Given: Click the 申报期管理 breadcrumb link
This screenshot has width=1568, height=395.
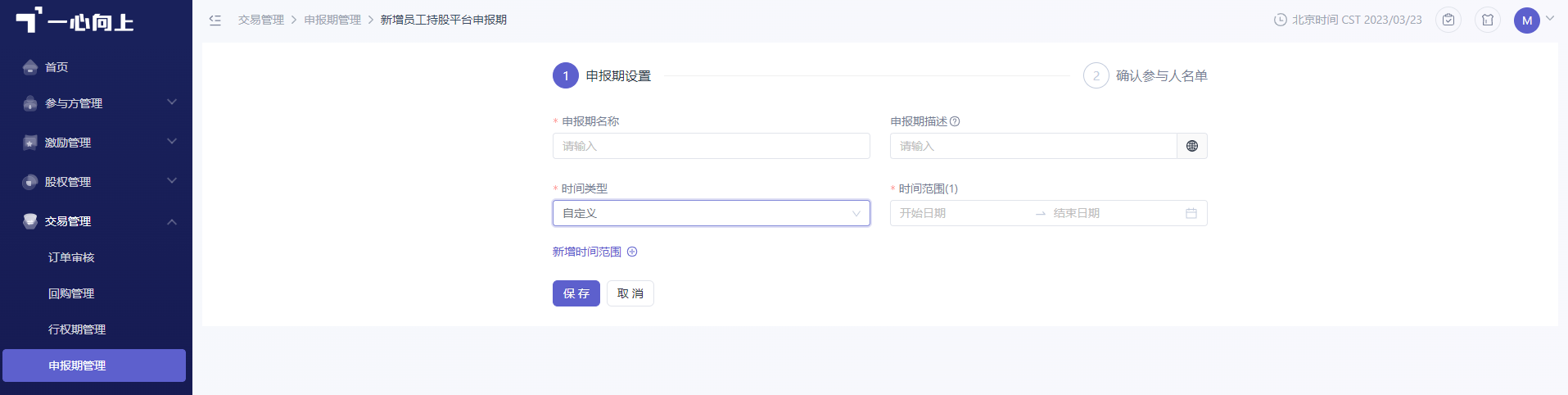Looking at the screenshot, I should pyautogui.click(x=332, y=20).
